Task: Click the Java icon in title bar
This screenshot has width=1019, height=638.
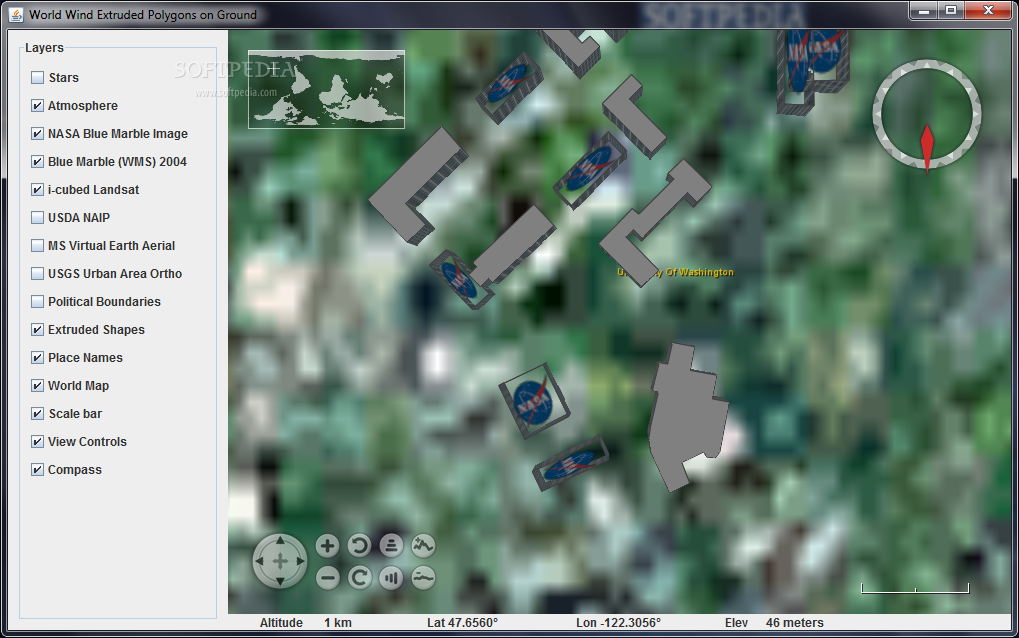Action: (16, 14)
